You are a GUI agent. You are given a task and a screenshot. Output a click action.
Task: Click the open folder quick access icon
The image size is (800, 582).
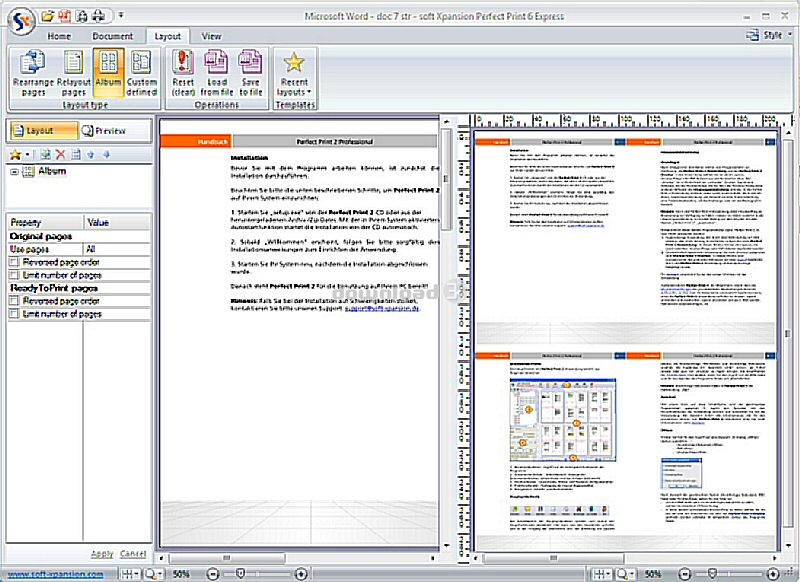click(x=48, y=16)
